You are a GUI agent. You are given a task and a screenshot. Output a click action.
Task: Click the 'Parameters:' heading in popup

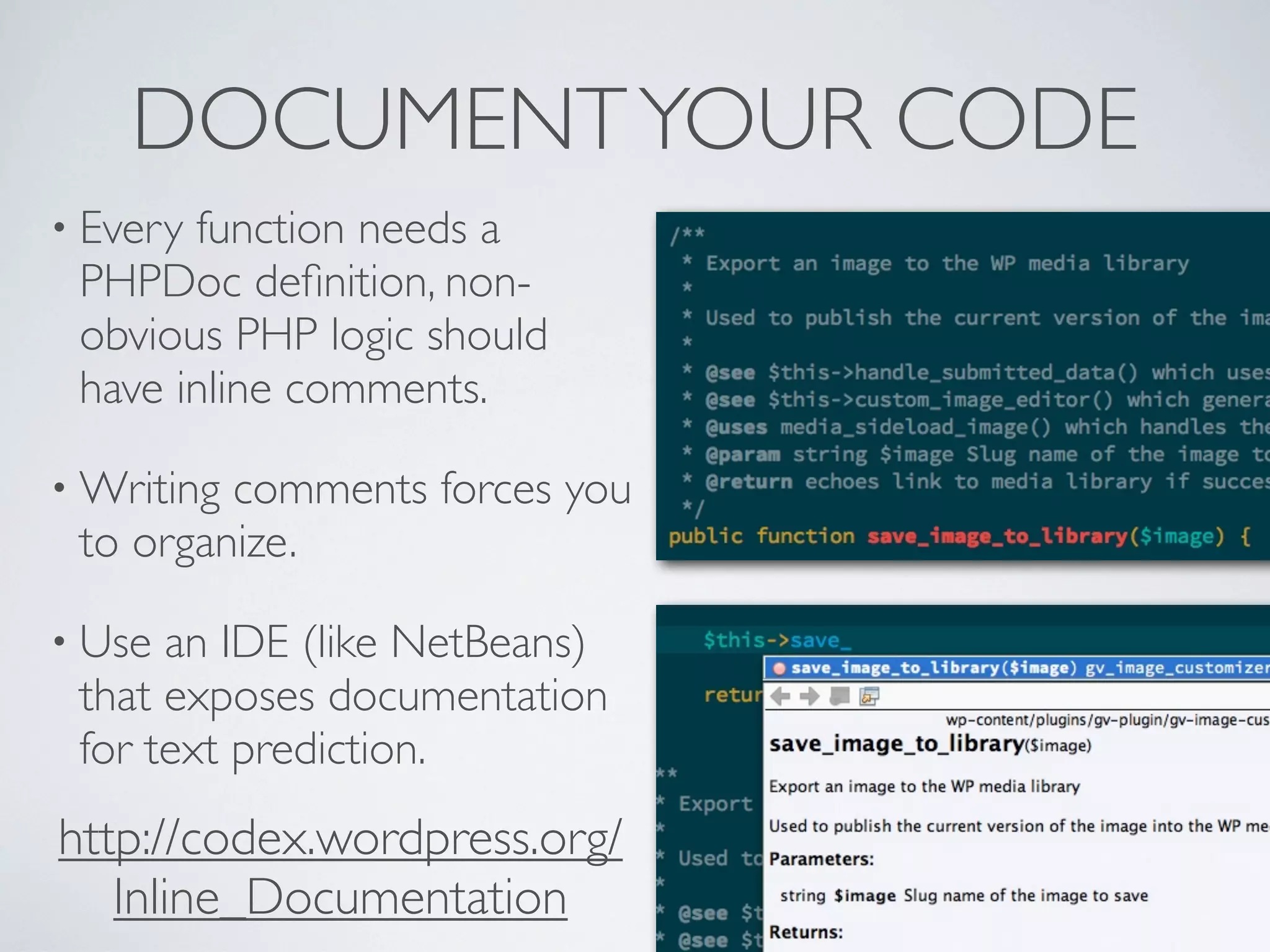tap(821, 859)
